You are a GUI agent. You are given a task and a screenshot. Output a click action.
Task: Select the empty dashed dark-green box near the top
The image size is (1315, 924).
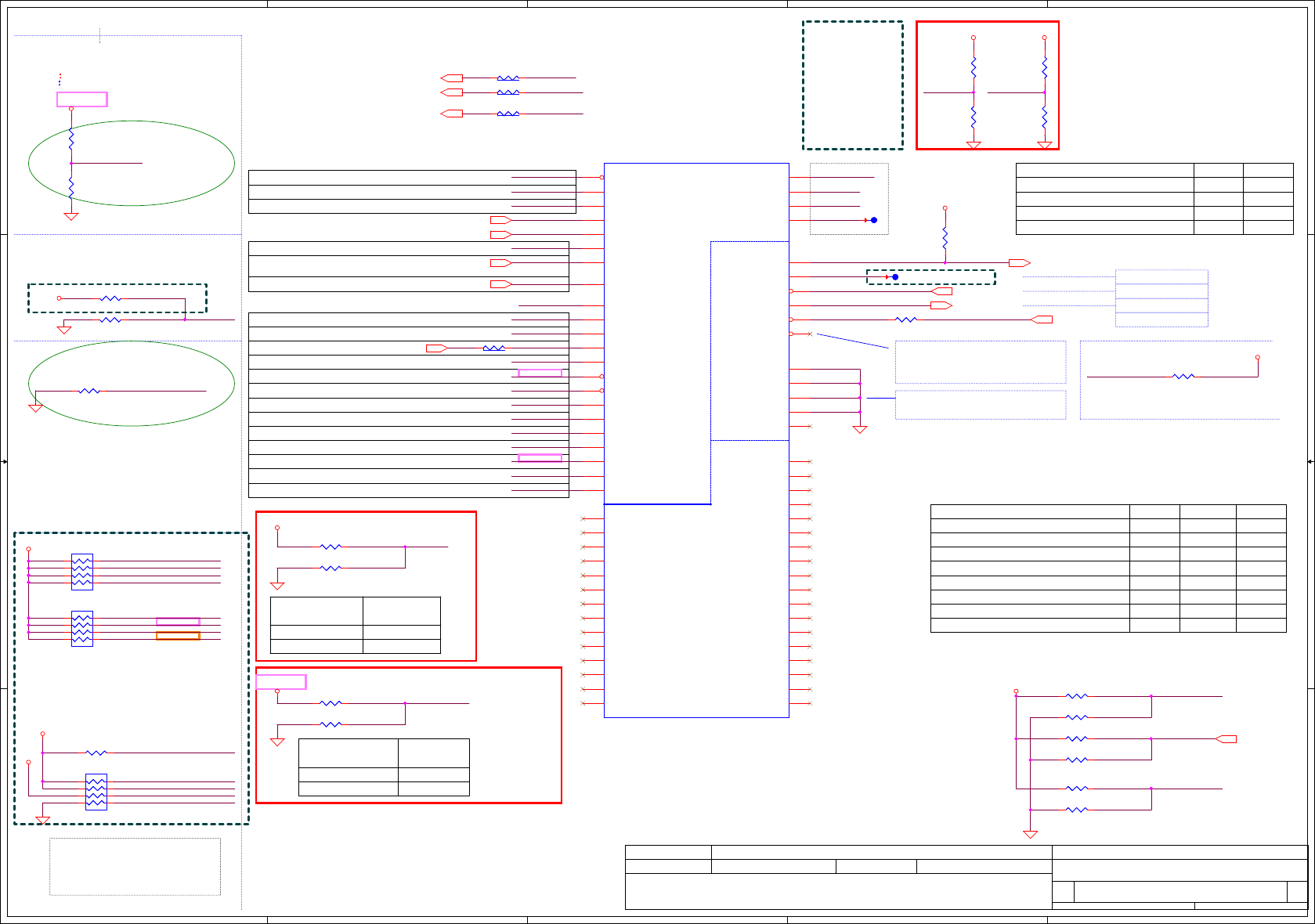(x=853, y=85)
